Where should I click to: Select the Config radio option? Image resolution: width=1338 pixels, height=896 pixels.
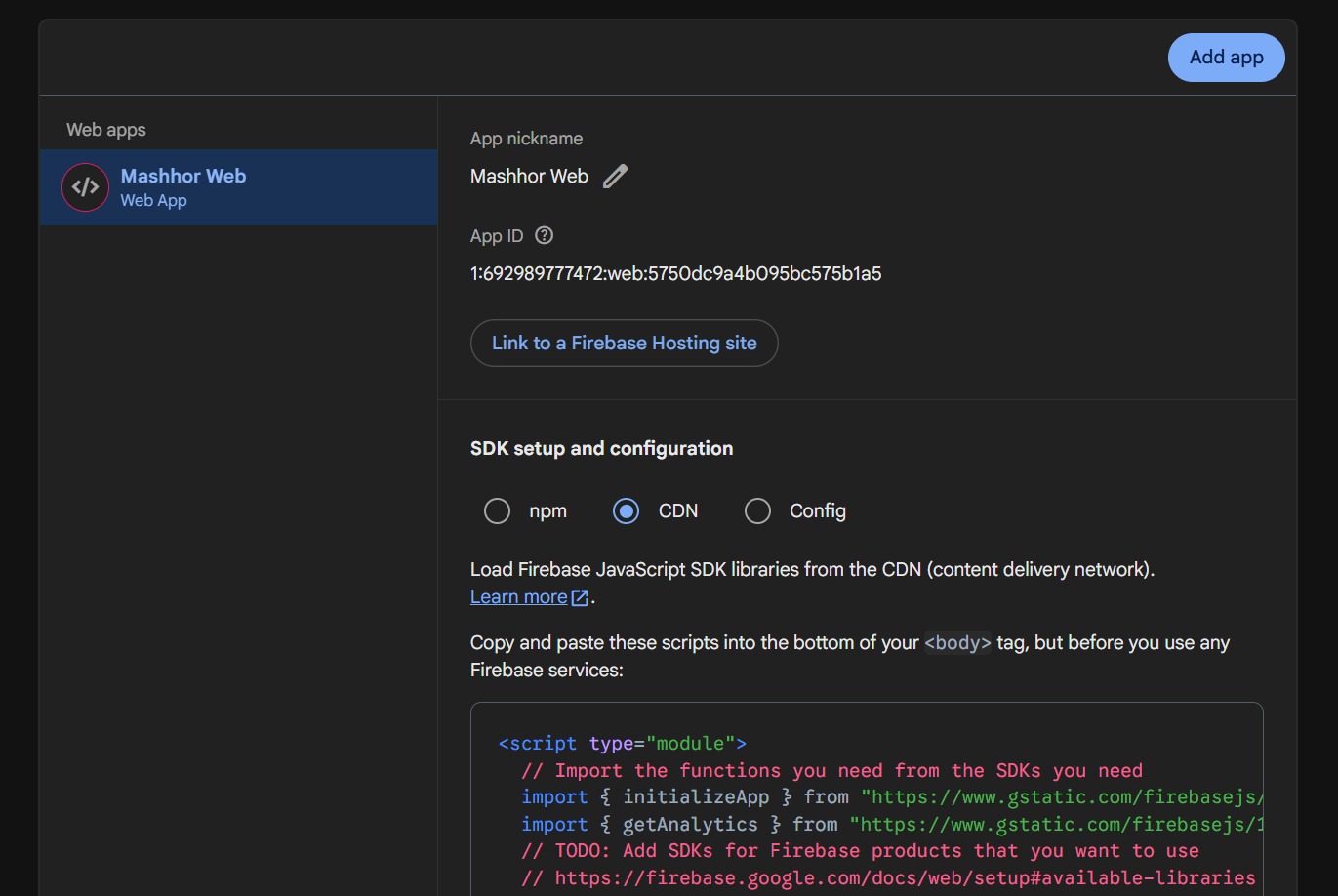(x=757, y=510)
